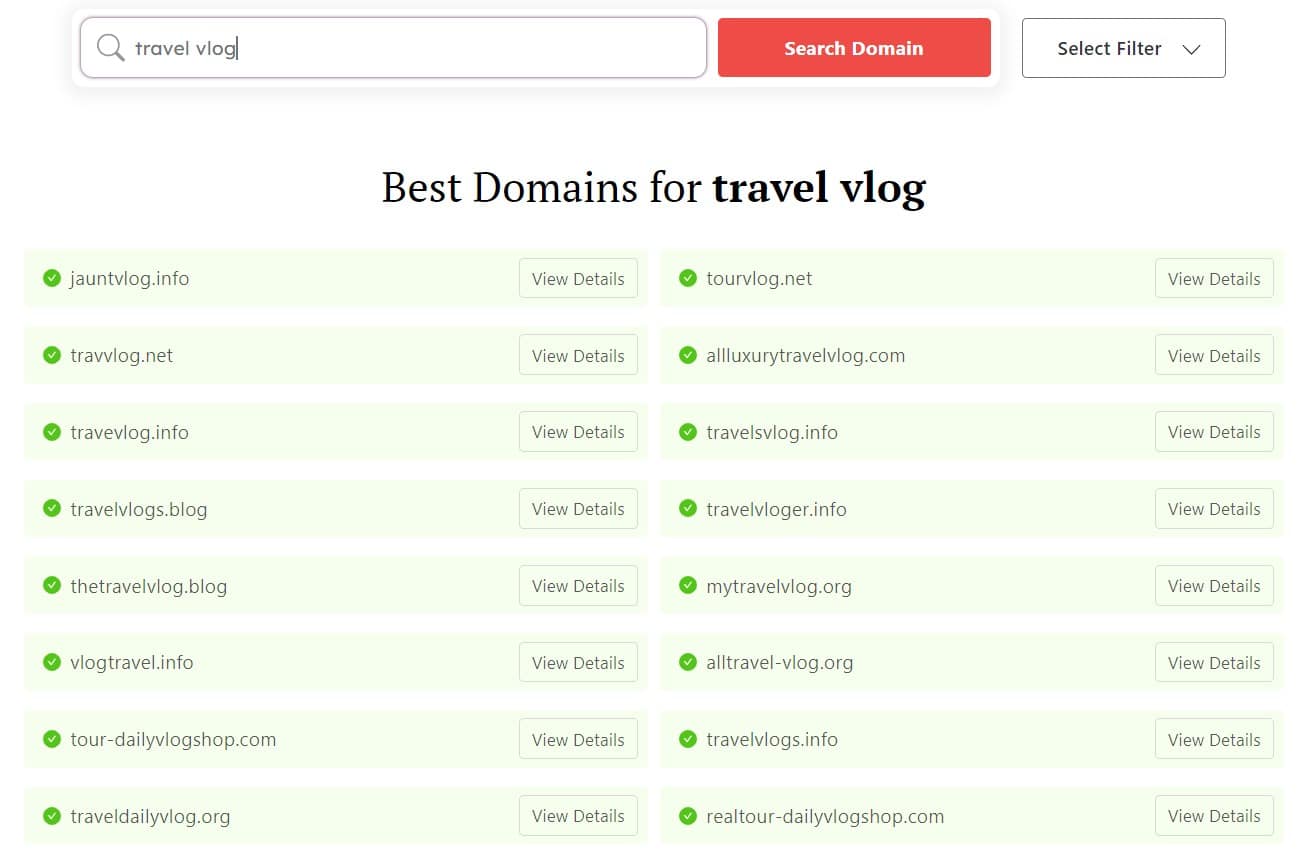This screenshot has height=859, width=1297.
Task: Select the domain name travelvloger.info
Action: (x=775, y=509)
